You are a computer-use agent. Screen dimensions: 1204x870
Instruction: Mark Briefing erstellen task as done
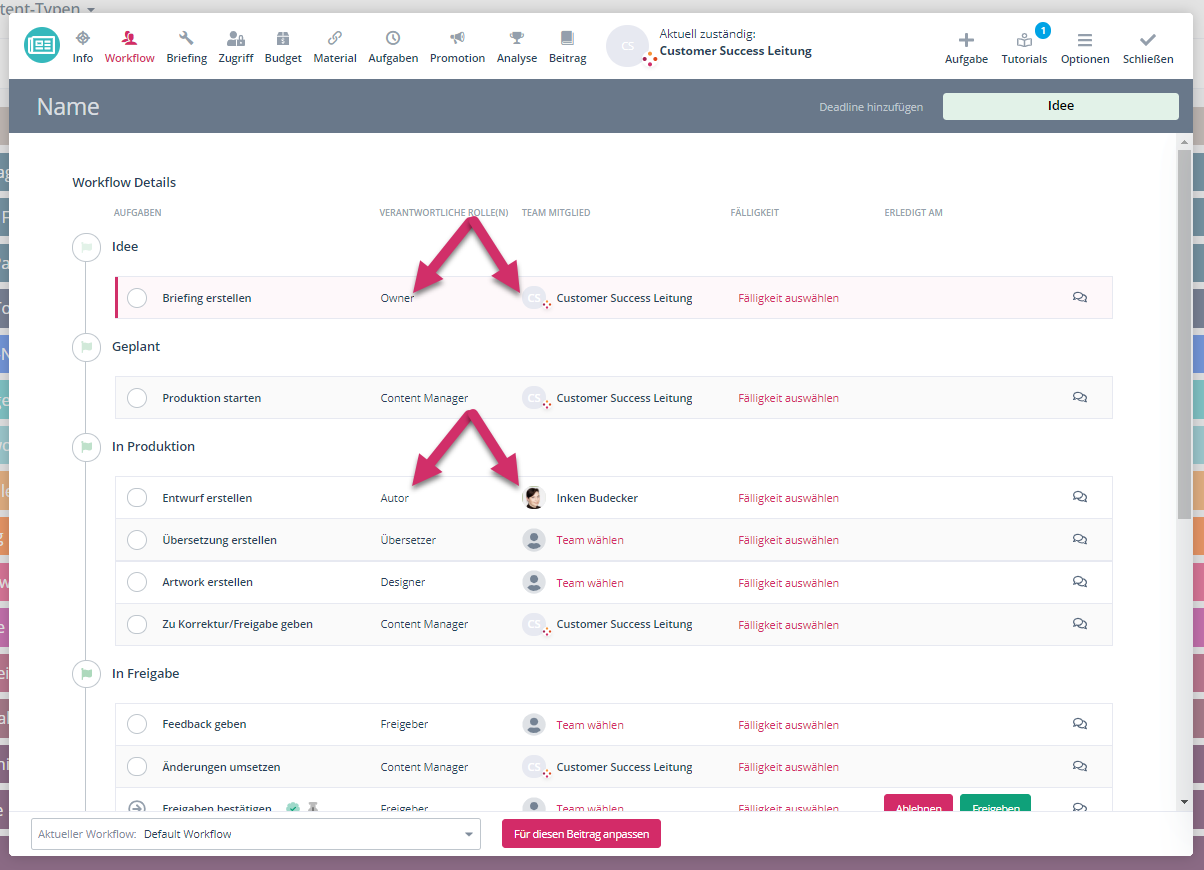click(137, 298)
